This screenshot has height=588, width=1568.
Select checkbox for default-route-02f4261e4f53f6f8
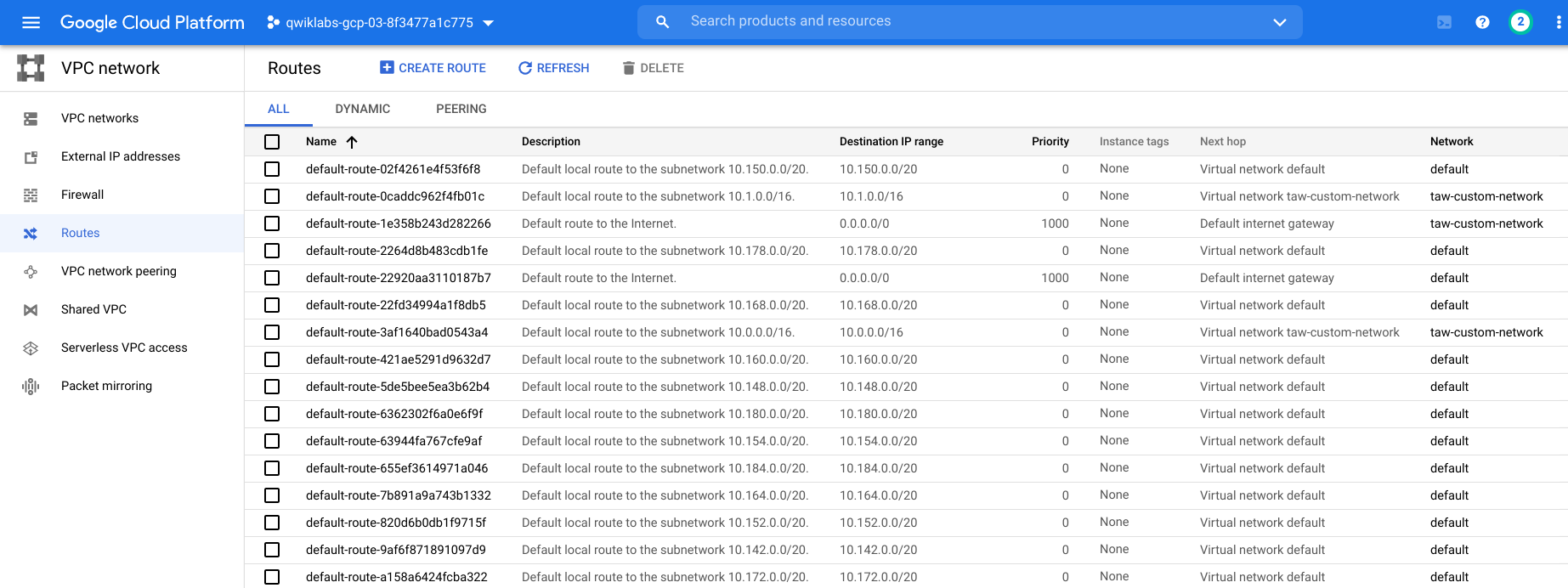(x=272, y=169)
